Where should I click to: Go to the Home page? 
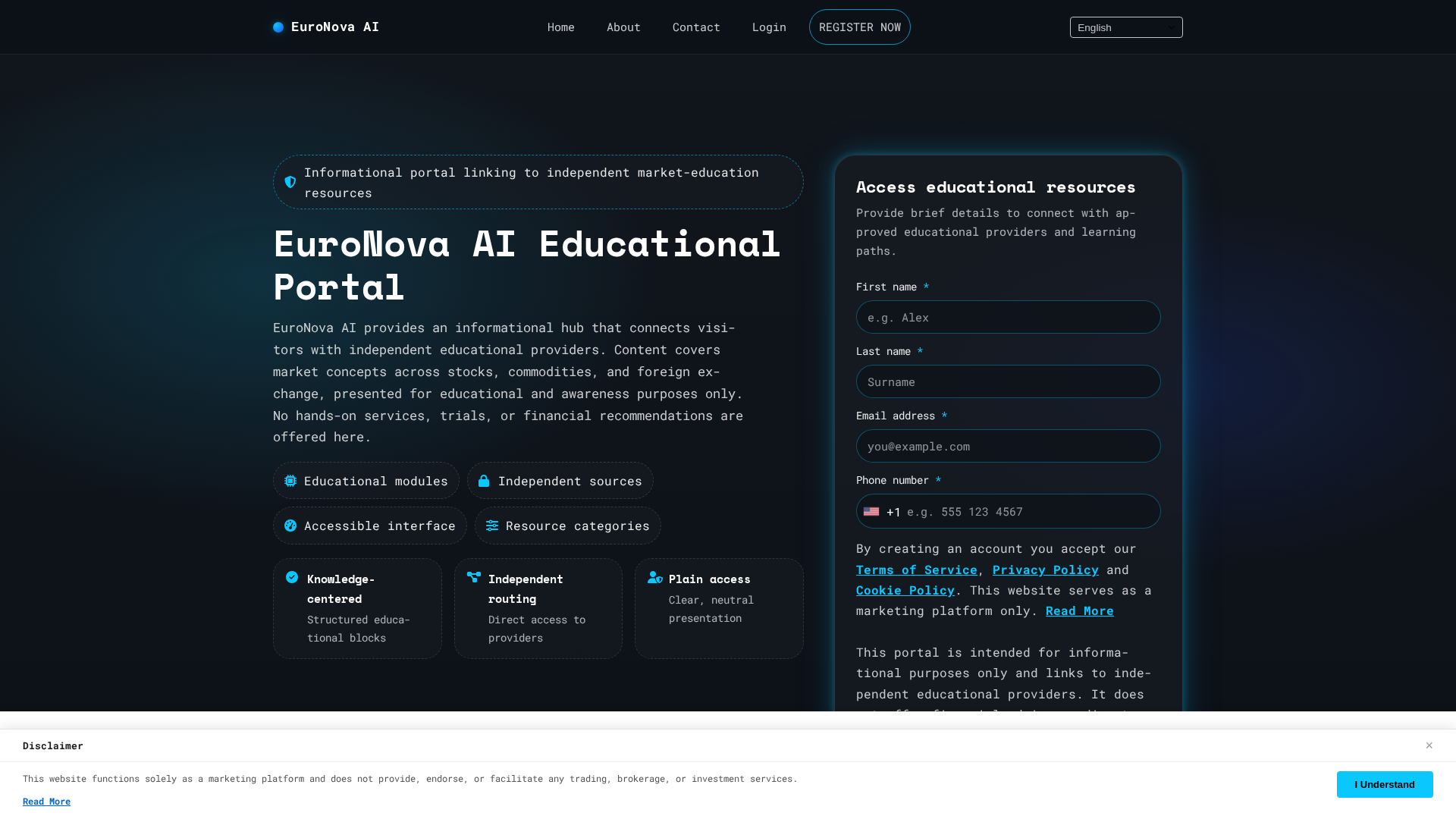click(x=561, y=27)
